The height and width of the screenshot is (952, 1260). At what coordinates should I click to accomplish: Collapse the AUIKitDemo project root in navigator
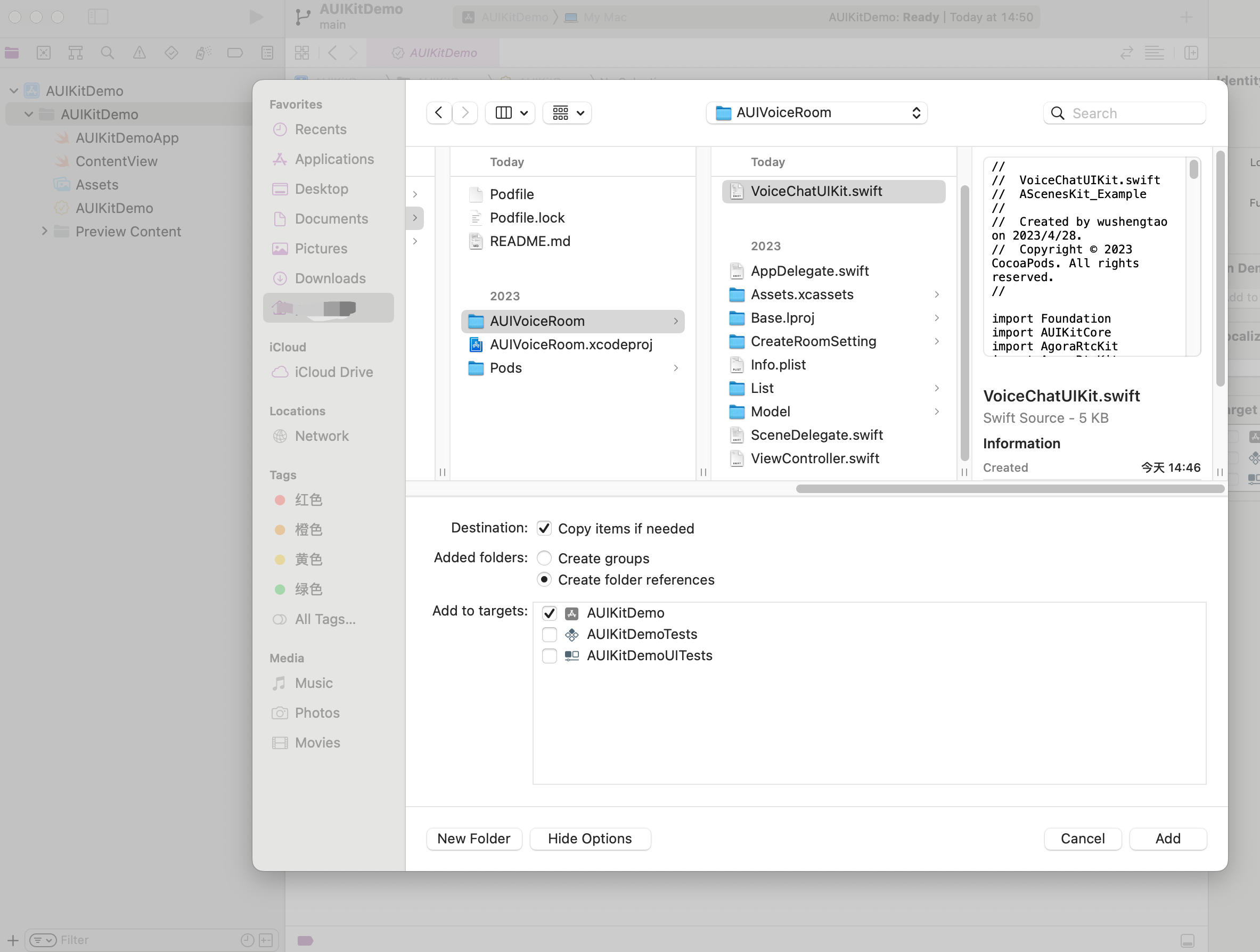tap(14, 91)
